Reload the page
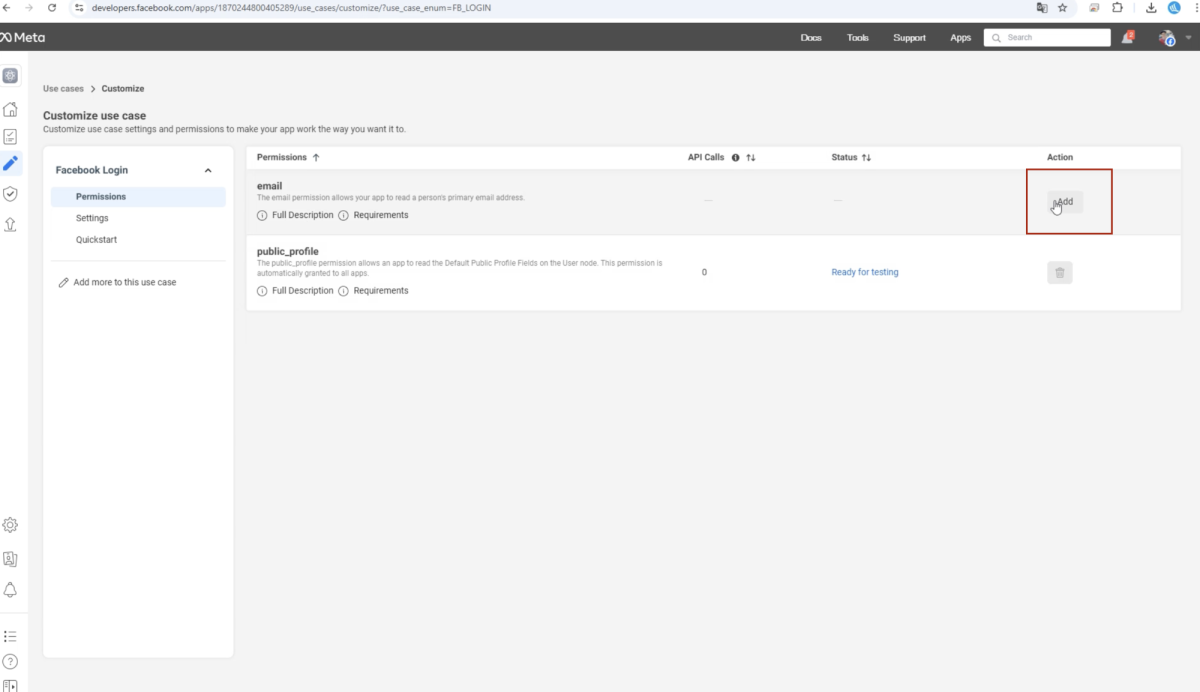Screen dimensions: 1200x692 pyautogui.click(x=52, y=7)
